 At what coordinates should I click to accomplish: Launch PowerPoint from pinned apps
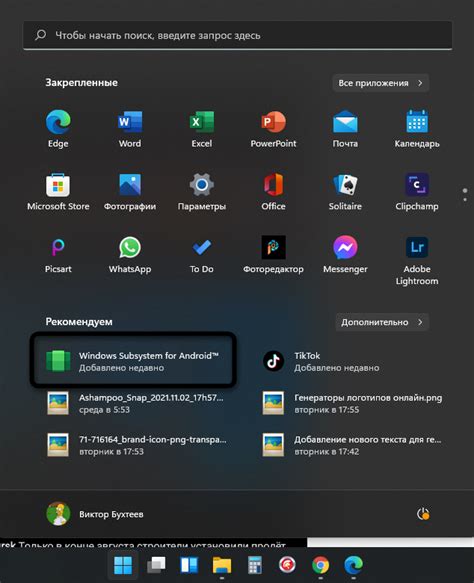pos(273,128)
